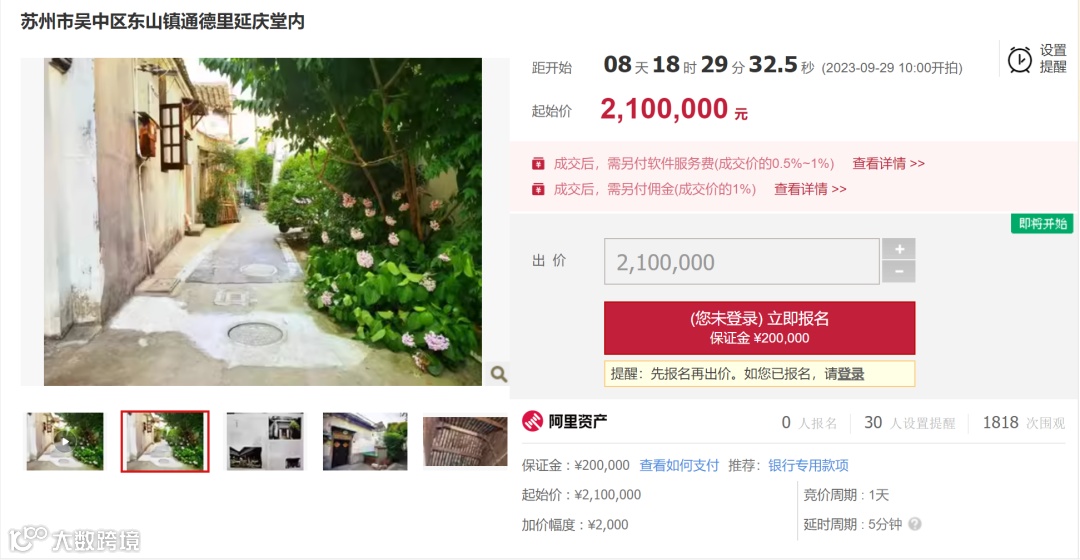Click the 阿里资产 logo icon
The image size is (1080, 560).
pos(532,421)
